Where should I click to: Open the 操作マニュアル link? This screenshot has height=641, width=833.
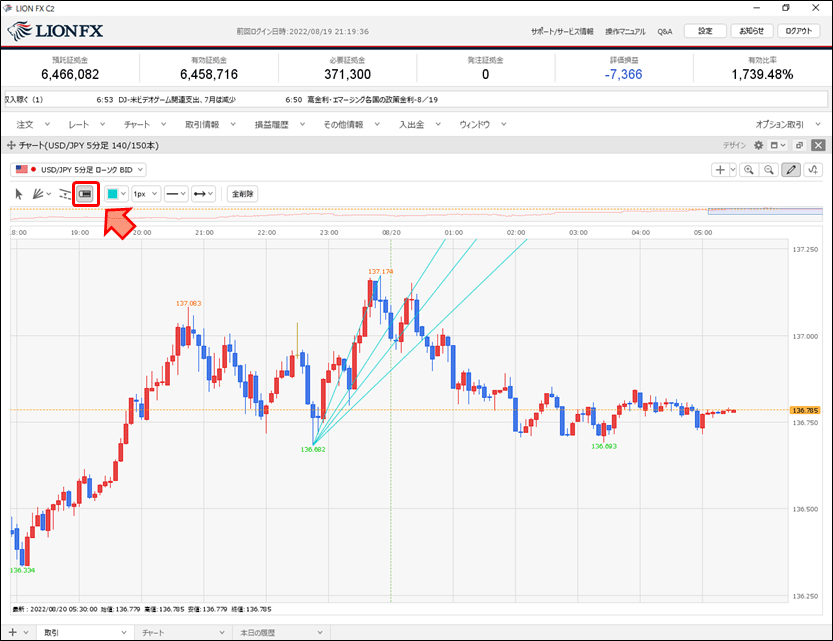click(625, 31)
